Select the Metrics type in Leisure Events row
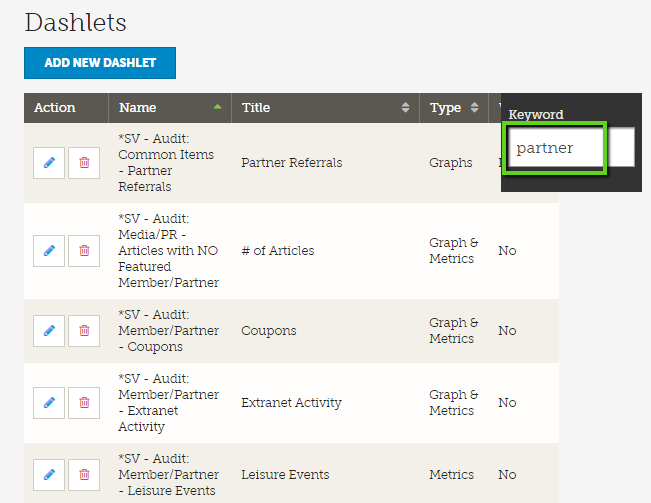The width and height of the screenshot is (651, 503). [452, 475]
